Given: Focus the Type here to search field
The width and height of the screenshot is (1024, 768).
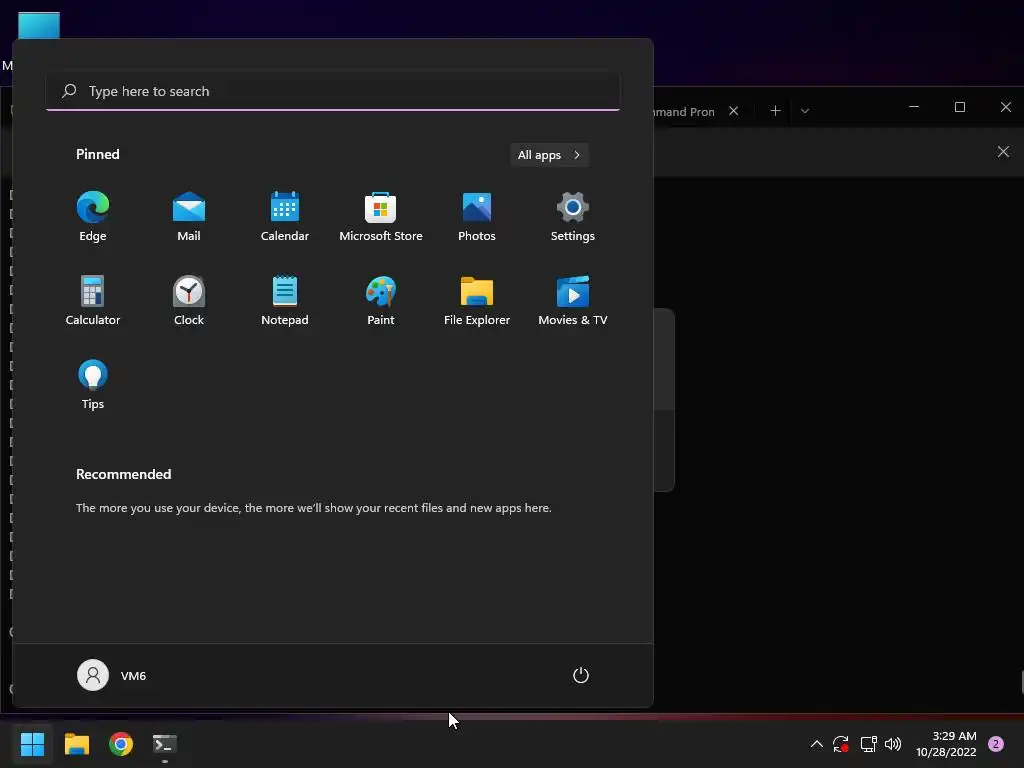Looking at the screenshot, I should (x=333, y=91).
